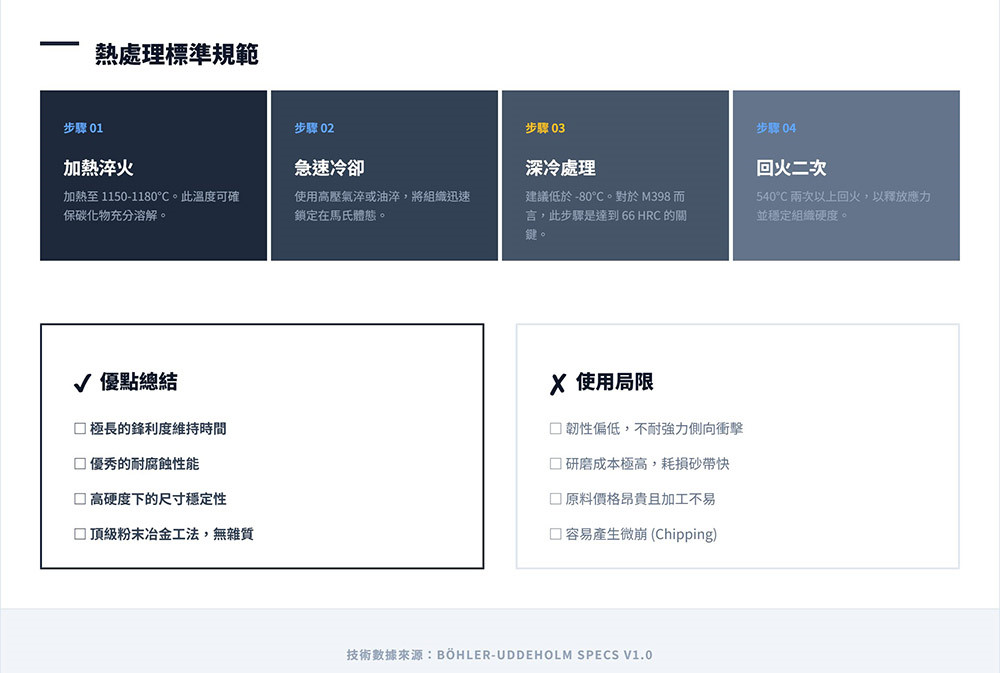Click the 加熱至 1150-1180°C description text
1000x673 pixels.
tap(151, 205)
